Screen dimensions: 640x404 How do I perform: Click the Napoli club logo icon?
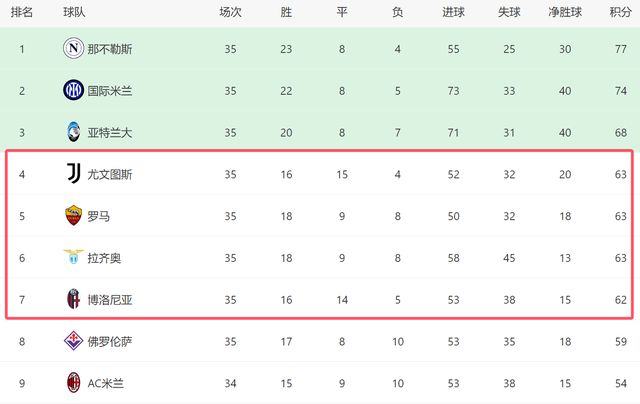(73, 48)
